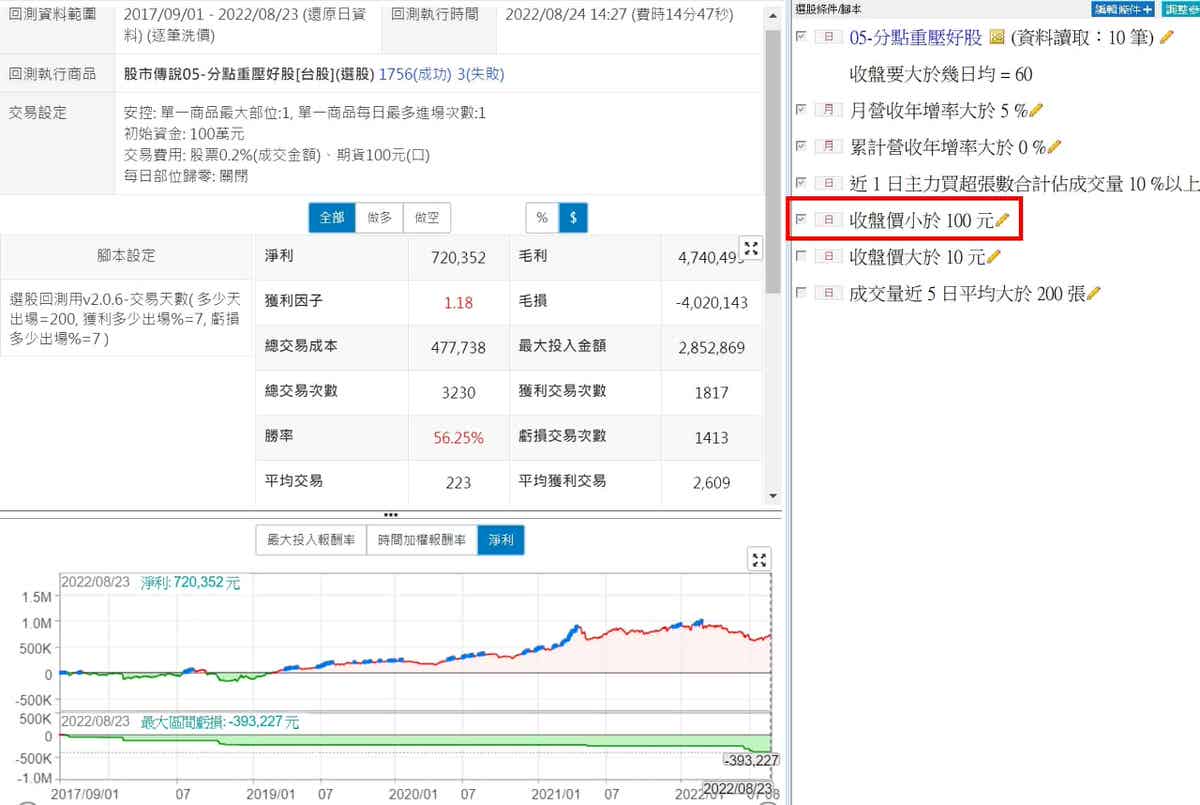
Task: Click monthly frequency box for 月營收年增率 condition
Action: click(x=828, y=110)
